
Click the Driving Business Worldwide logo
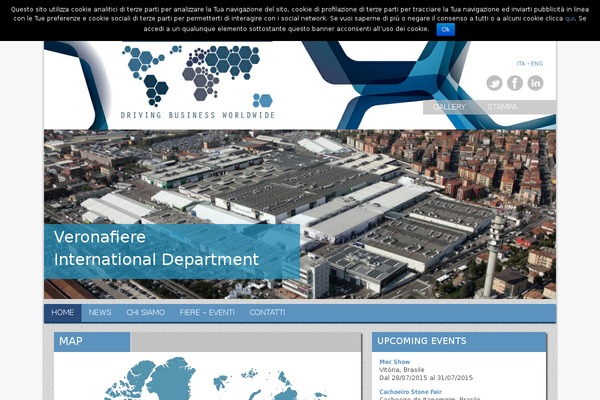click(x=197, y=82)
